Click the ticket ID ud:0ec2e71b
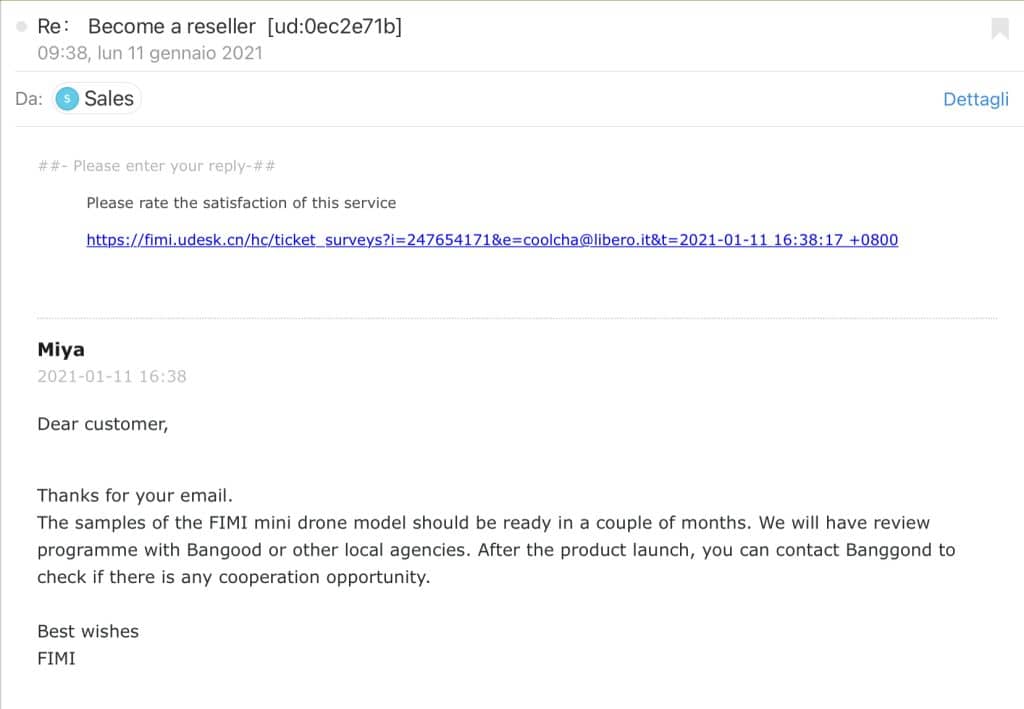The image size is (1024, 709). point(334,26)
